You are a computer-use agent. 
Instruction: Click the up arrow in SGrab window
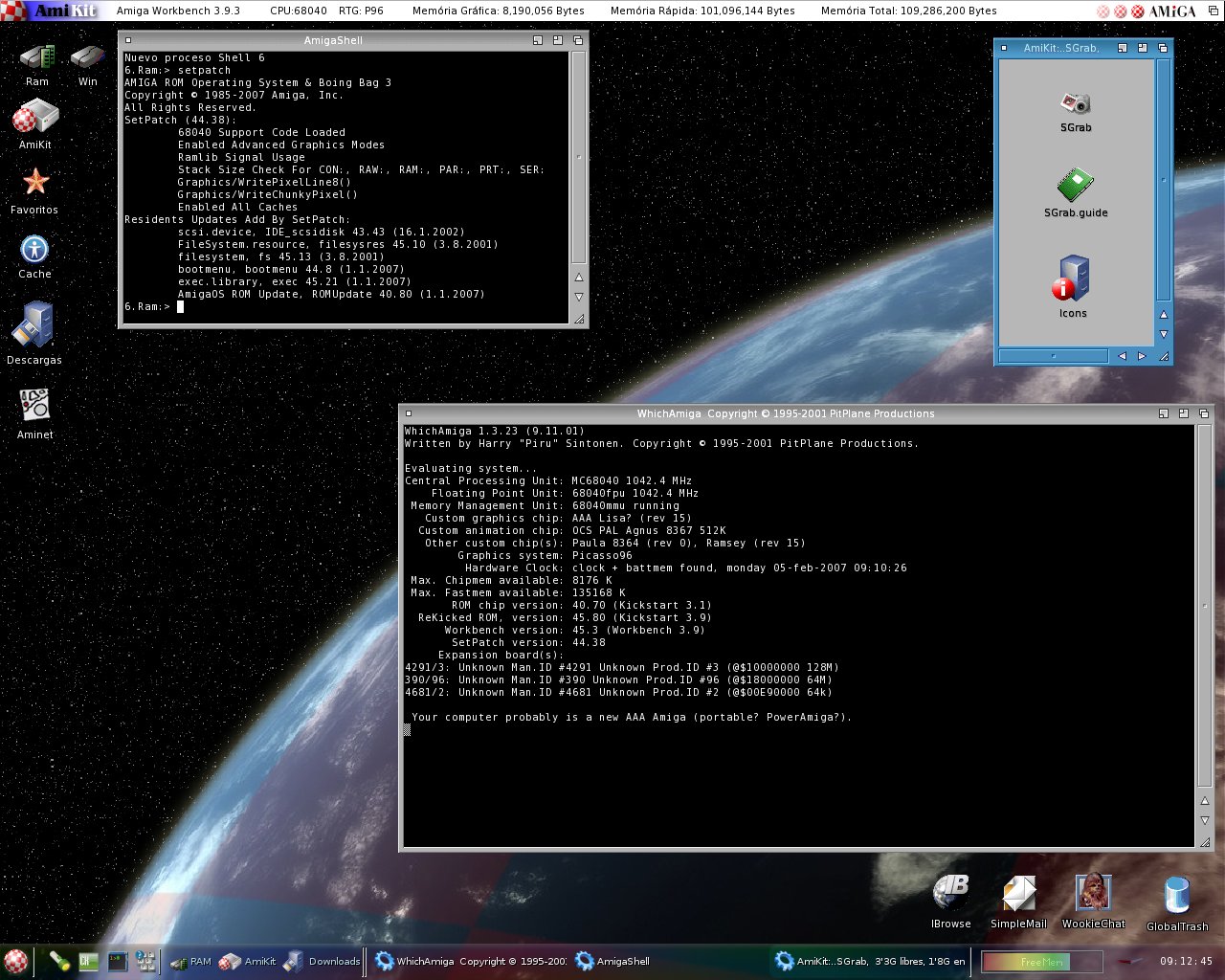pos(1164,315)
